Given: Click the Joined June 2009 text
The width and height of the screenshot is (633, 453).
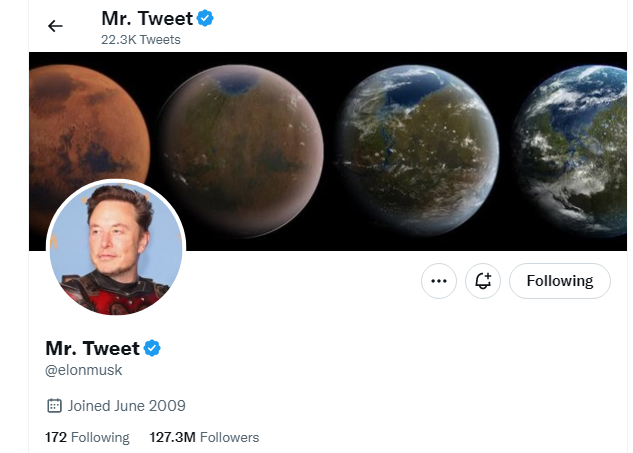Looking at the screenshot, I should [126, 406].
